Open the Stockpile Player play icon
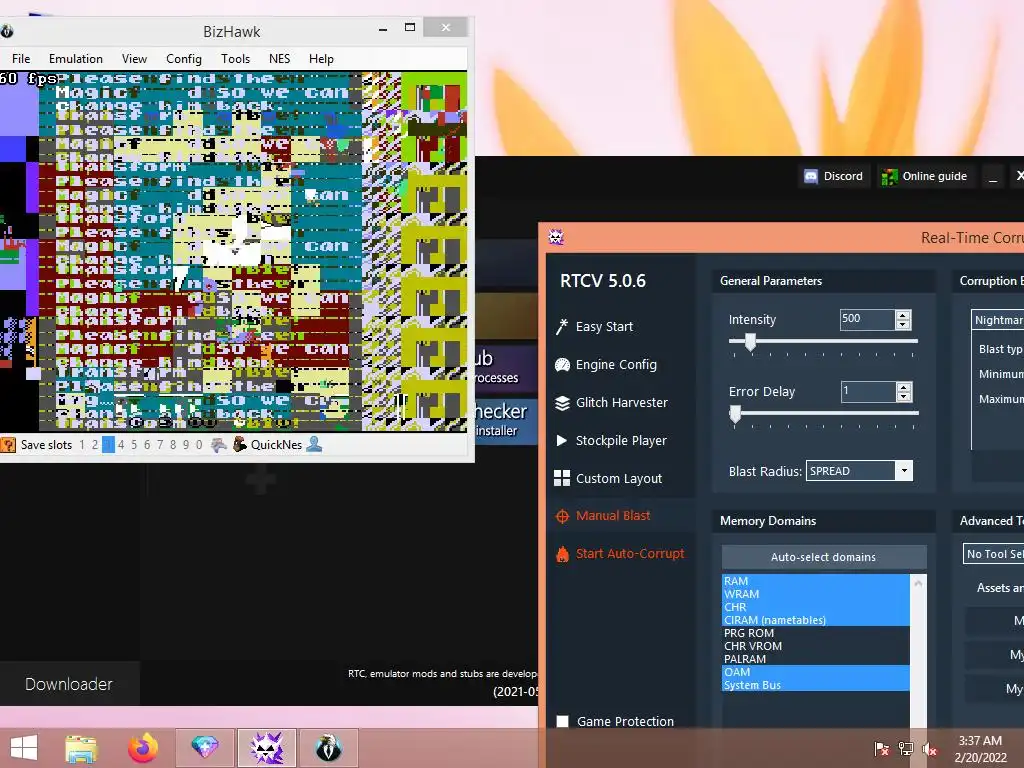 (562, 441)
